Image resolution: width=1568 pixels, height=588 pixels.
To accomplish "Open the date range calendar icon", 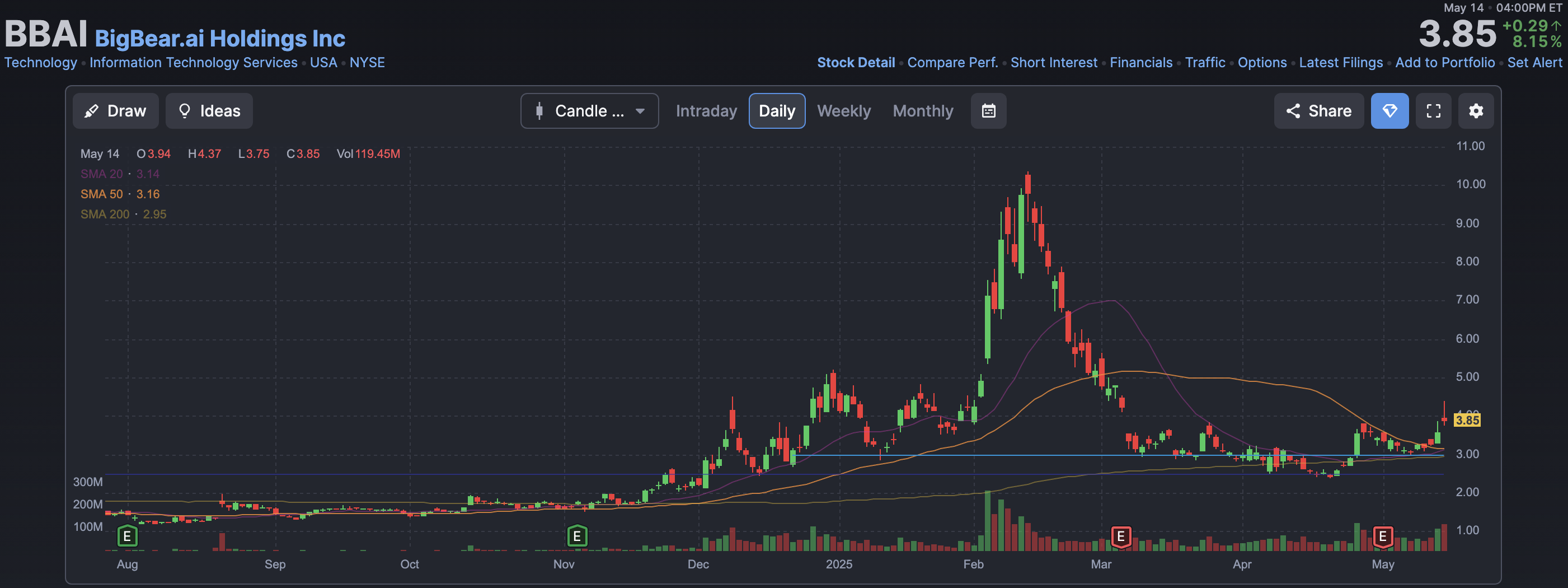I will click(988, 111).
